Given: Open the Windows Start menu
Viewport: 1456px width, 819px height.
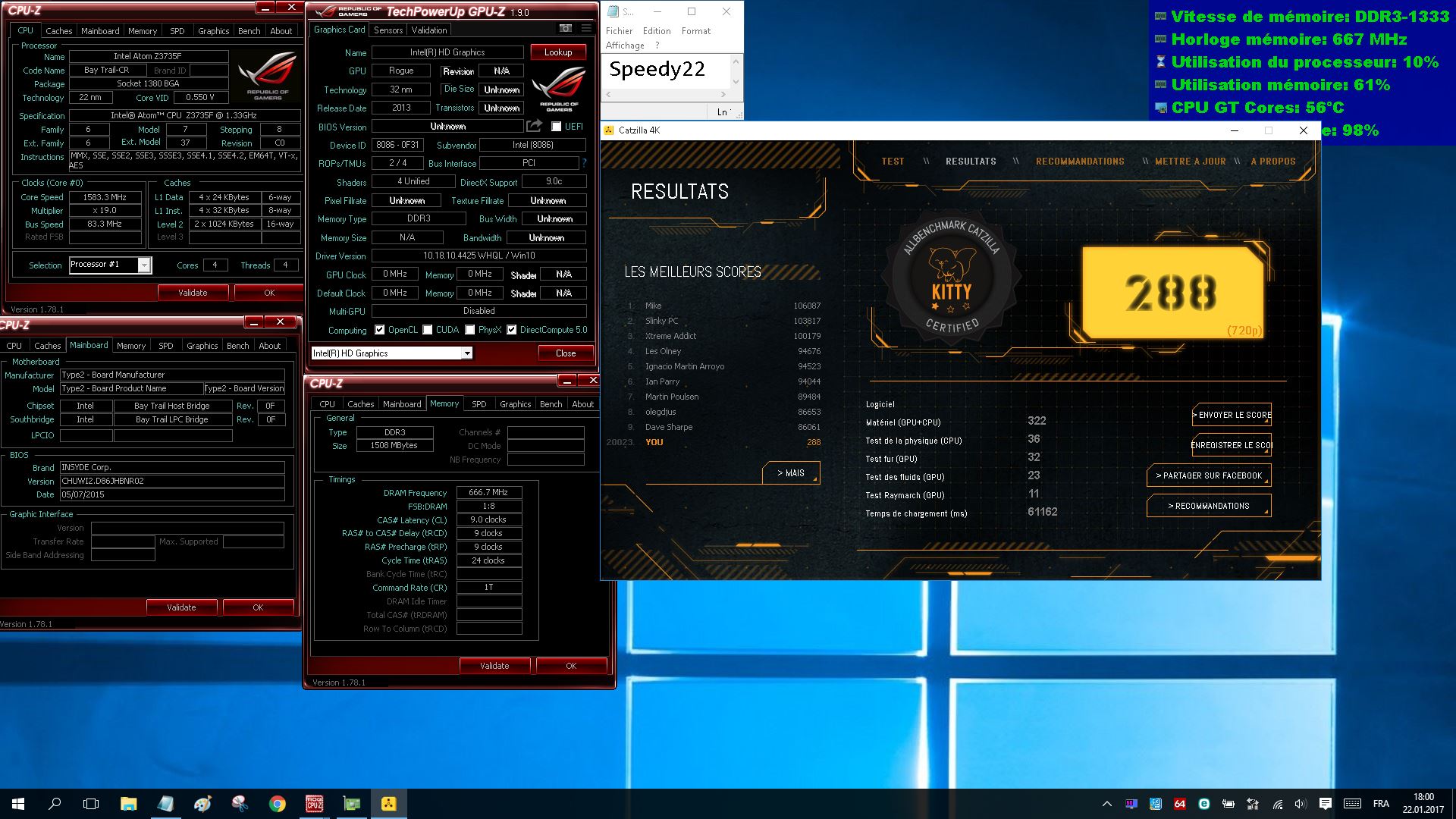Looking at the screenshot, I should [18, 804].
